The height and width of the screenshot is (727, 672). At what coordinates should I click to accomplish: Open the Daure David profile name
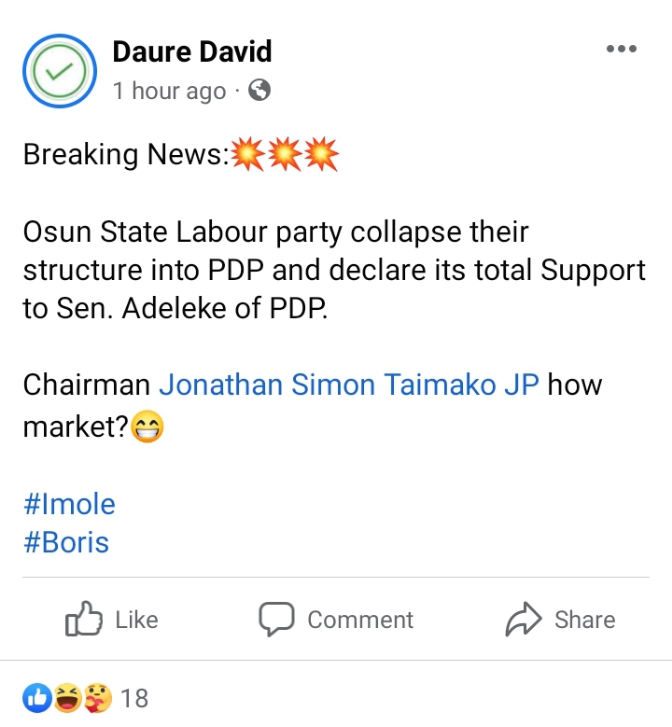pos(192,51)
